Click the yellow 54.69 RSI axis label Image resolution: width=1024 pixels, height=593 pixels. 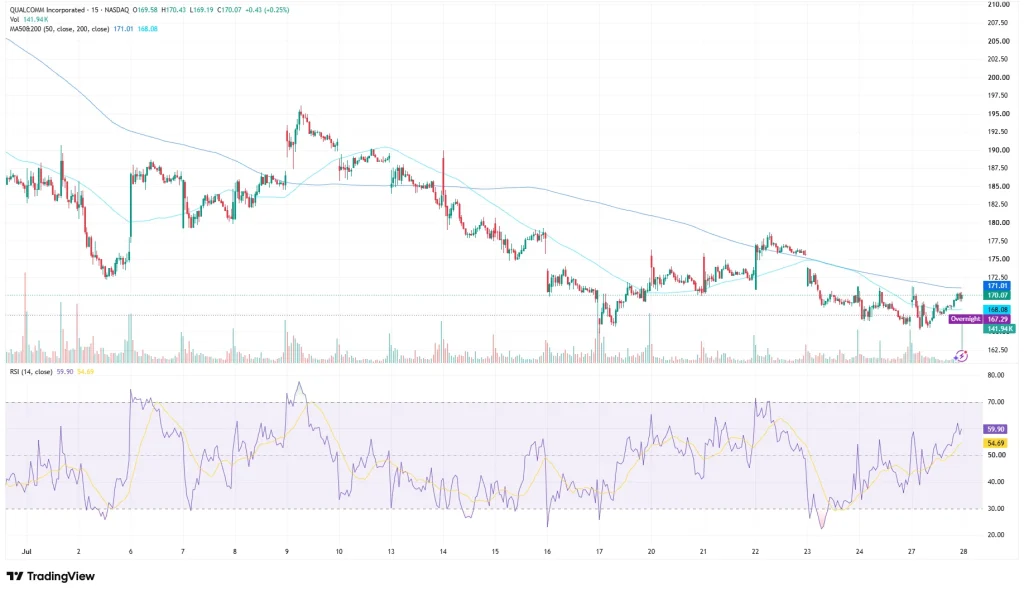(995, 443)
